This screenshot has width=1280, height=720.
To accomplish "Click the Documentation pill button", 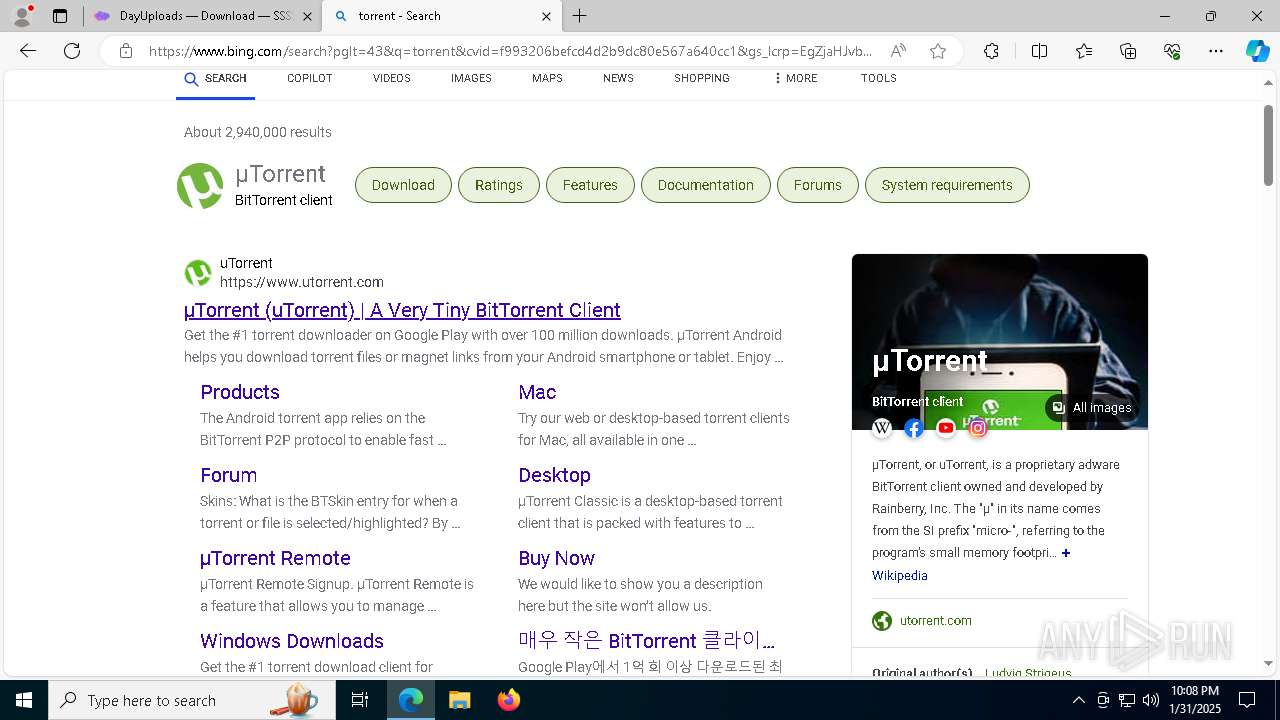I will [x=706, y=185].
